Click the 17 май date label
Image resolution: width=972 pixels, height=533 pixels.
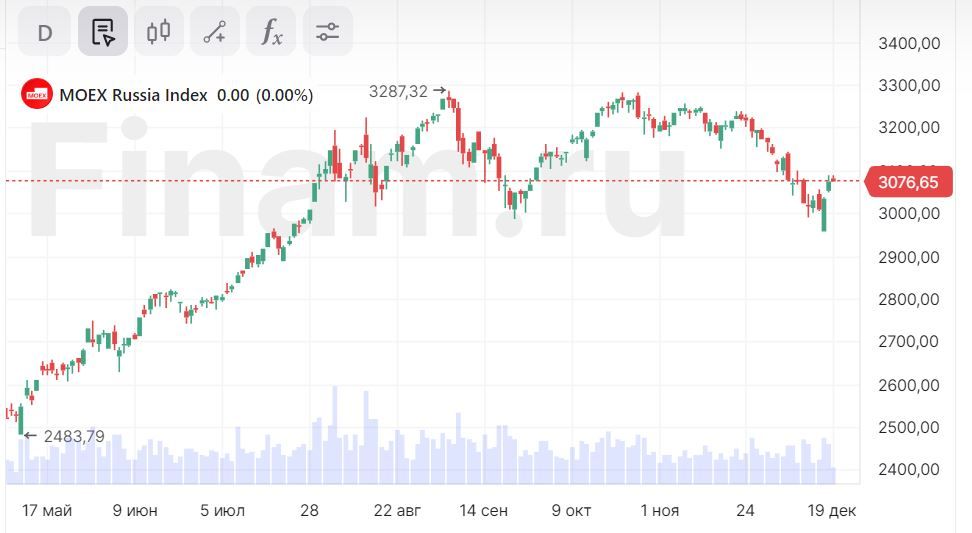tap(47, 511)
